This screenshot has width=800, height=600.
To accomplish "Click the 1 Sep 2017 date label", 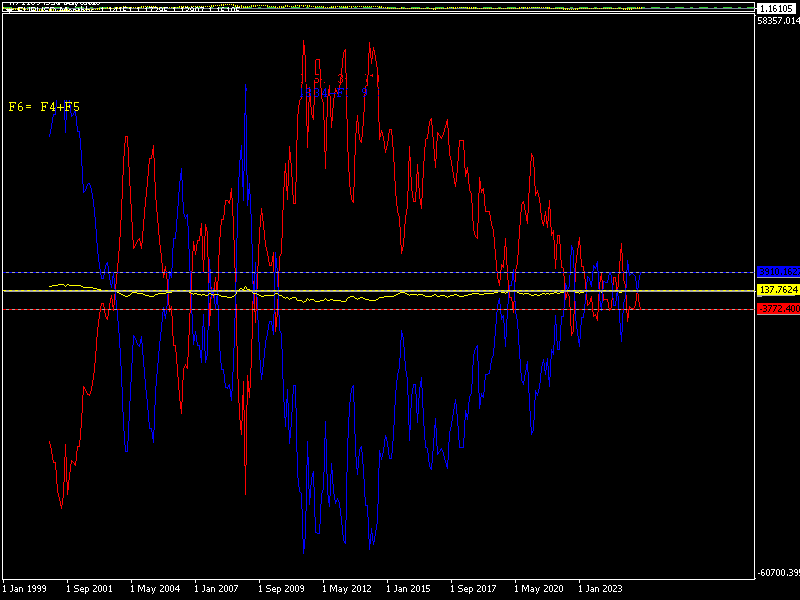I will [472, 589].
